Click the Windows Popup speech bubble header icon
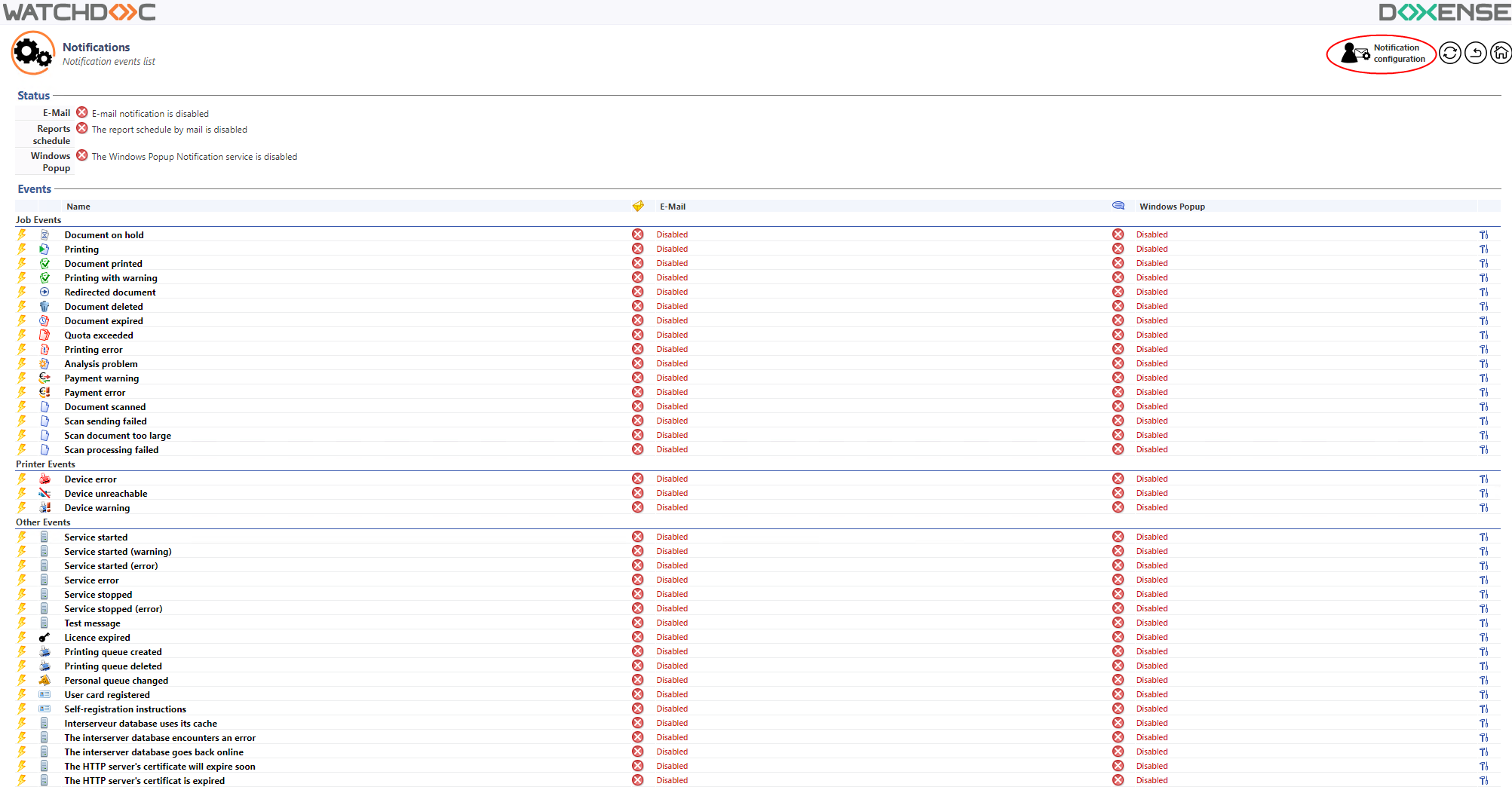Screen dimensions: 1512x793 [1118, 206]
